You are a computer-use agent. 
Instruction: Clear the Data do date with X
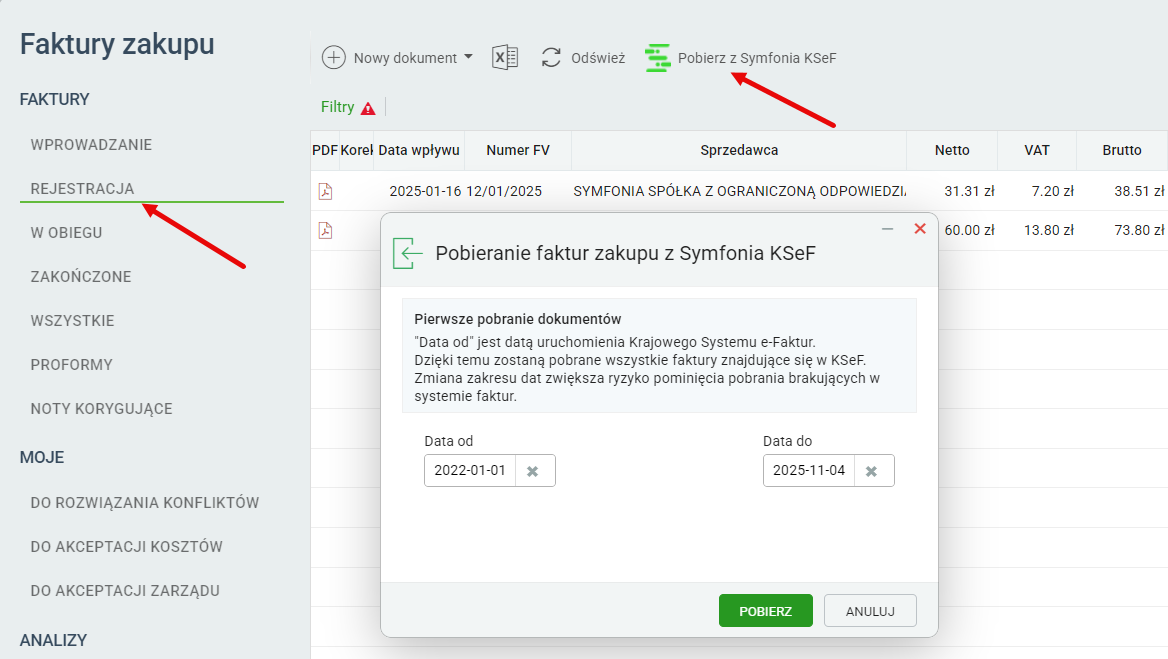872,471
